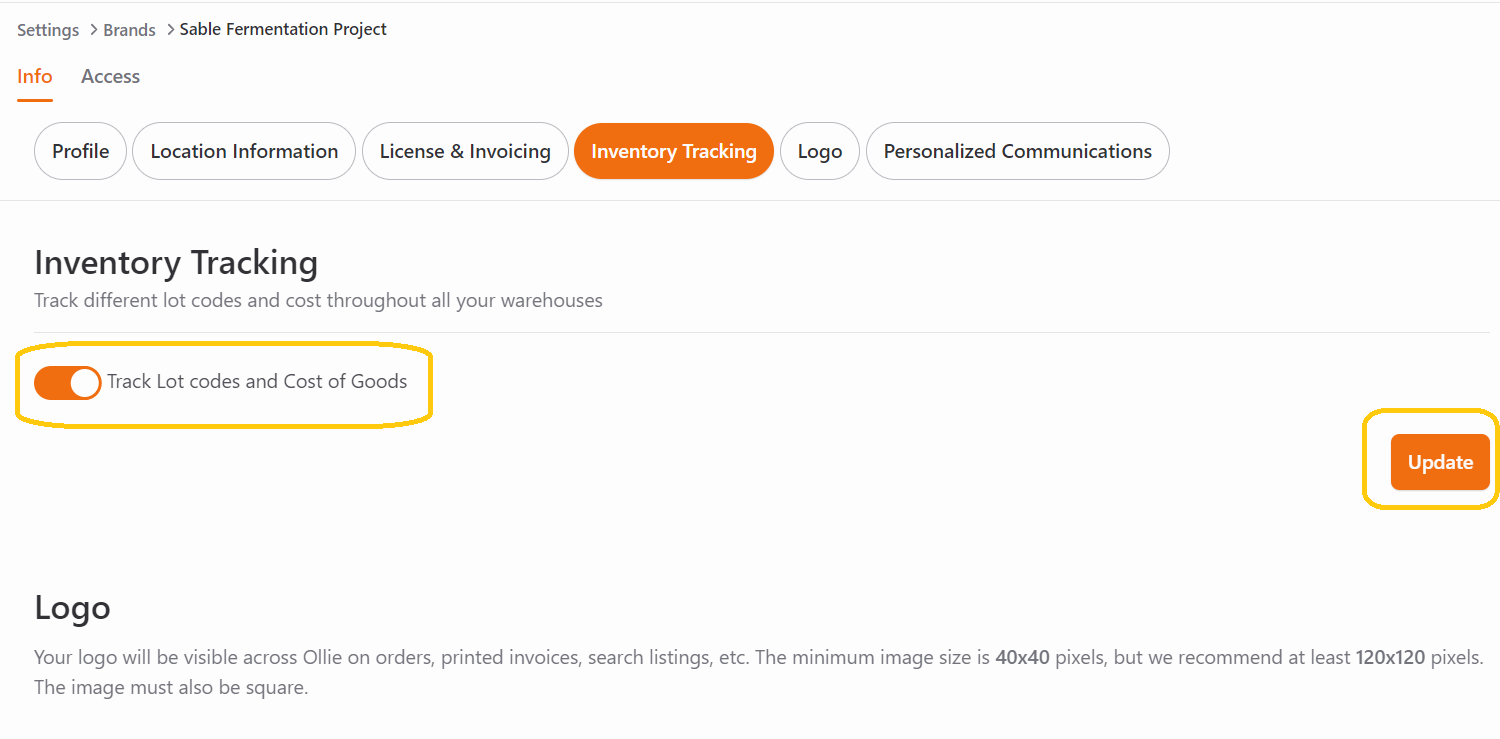This screenshot has height=739, width=1500.
Task: Click the Inventory Tracking section heading
Action: pyautogui.click(x=176, y=262)
